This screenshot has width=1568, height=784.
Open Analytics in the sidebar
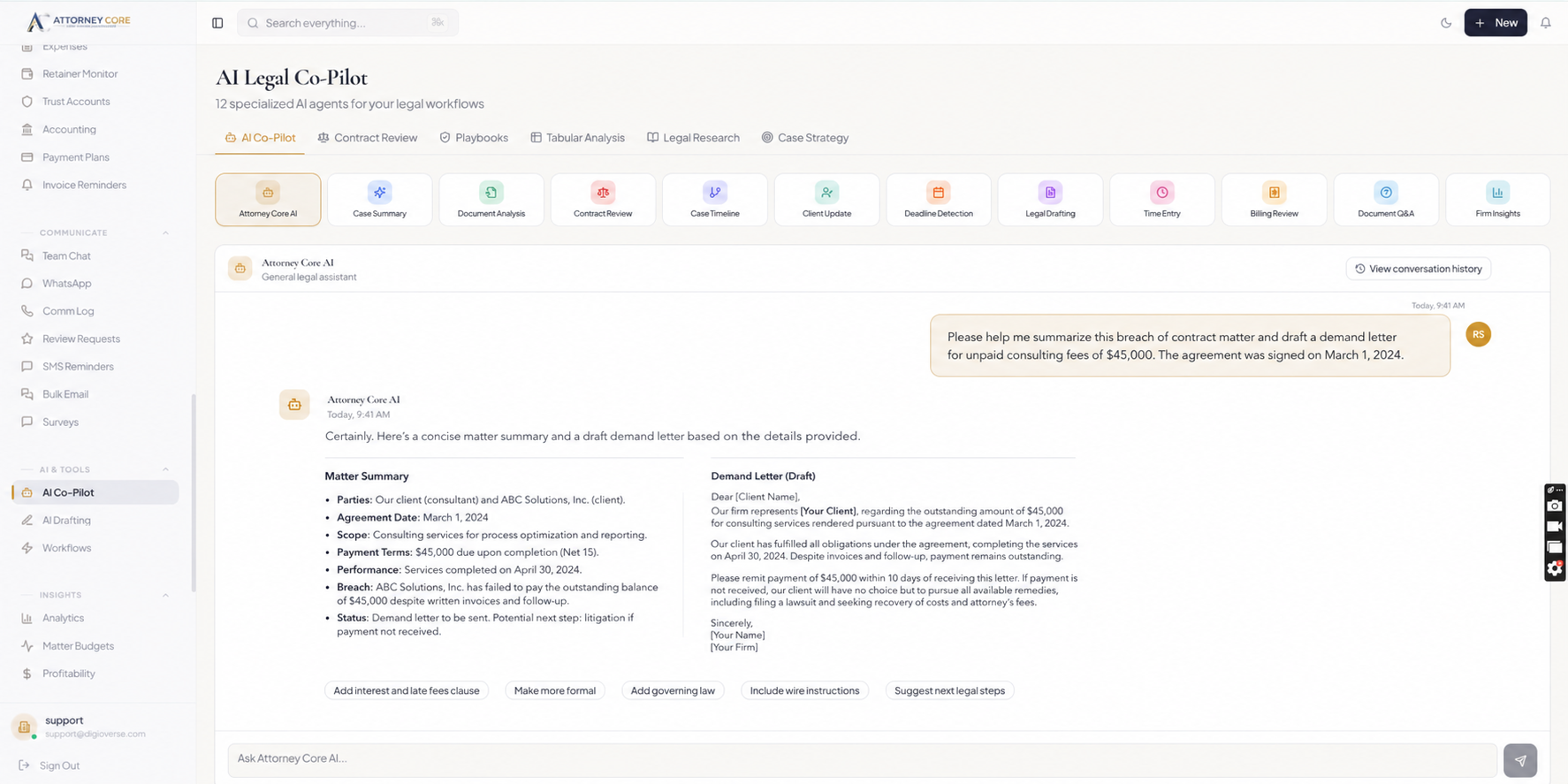97,619
